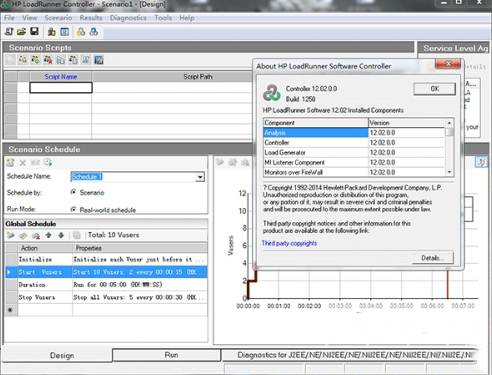Click the Version column header

tap(407, 123)
